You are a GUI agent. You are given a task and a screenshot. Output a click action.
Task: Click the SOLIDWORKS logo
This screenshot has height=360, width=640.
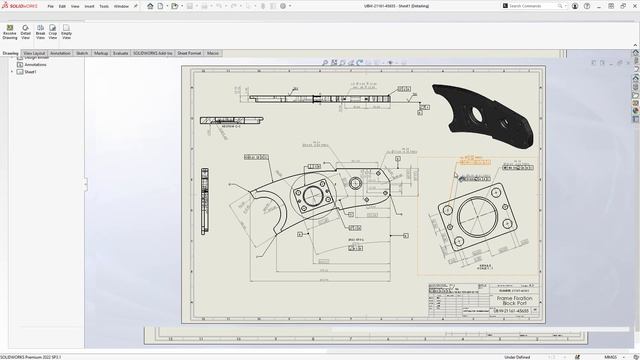point(20,6)
